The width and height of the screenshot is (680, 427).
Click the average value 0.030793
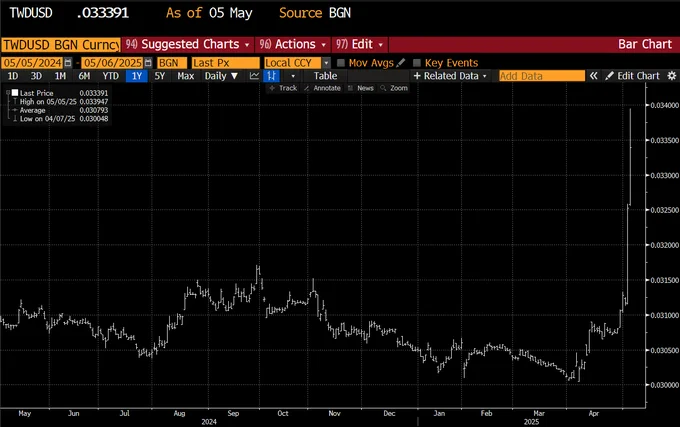(94, 110)
